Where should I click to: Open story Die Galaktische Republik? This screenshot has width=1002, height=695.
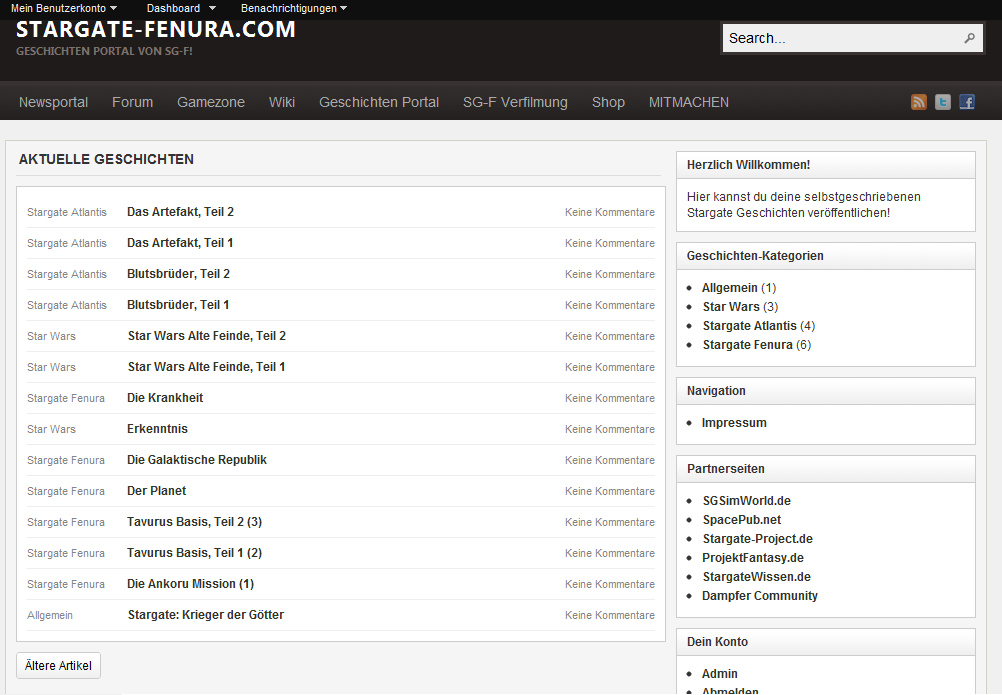click(197, 460)
